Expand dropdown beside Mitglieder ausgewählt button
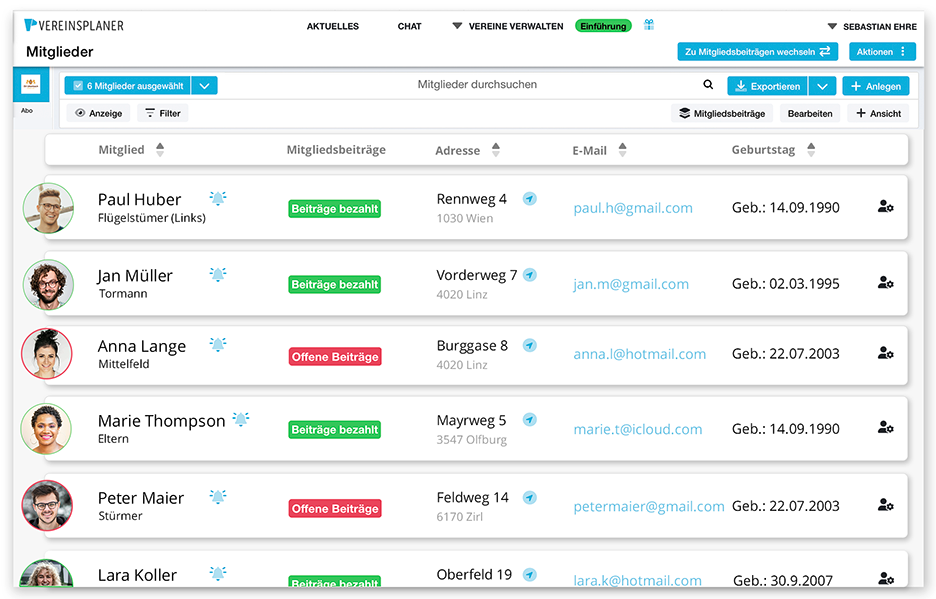This screenshot has height=599, width=936. (x=204, y=86)
